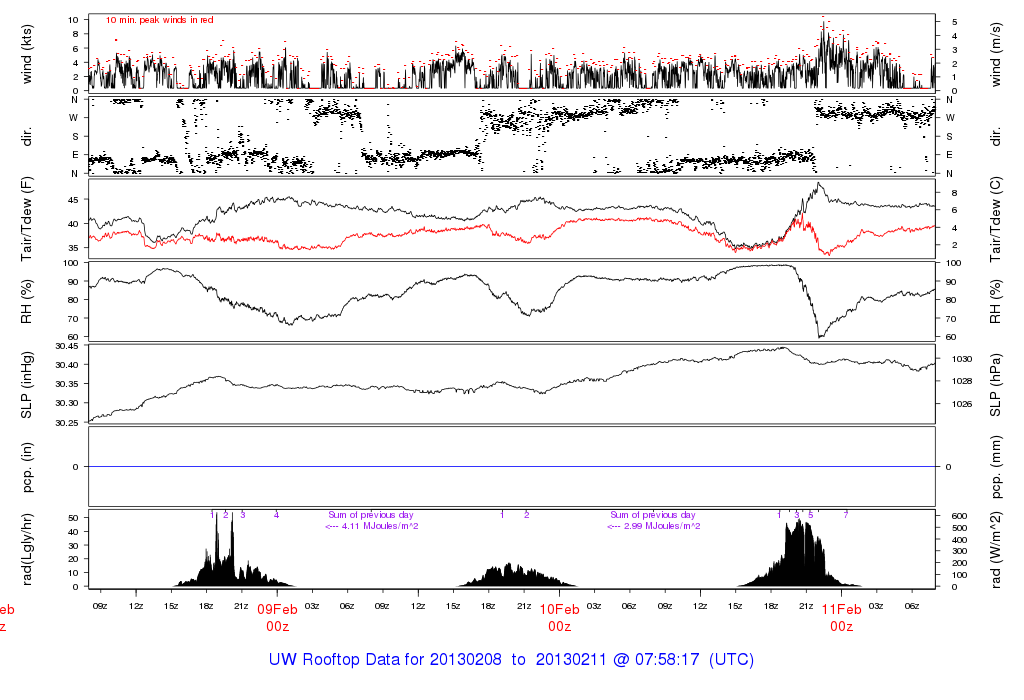The image size is (1024, 700).
Task: Click the red '10Feb 00z' date label
Action: coord(559,618)
